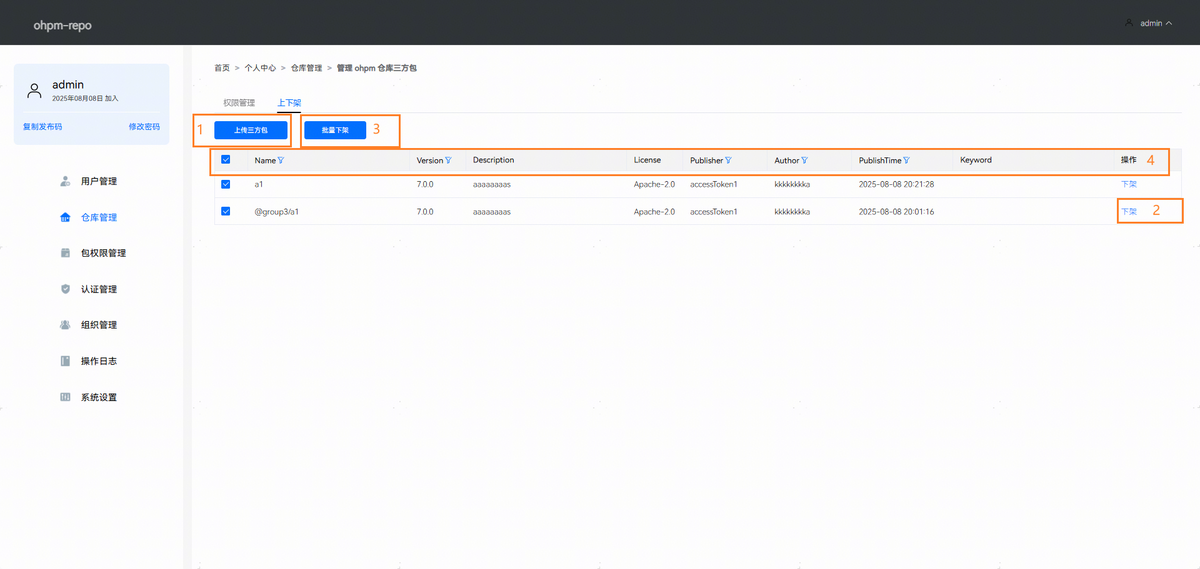Expand the admin user dropdown
The image size is (1200, 569).
pos(1150,23)
